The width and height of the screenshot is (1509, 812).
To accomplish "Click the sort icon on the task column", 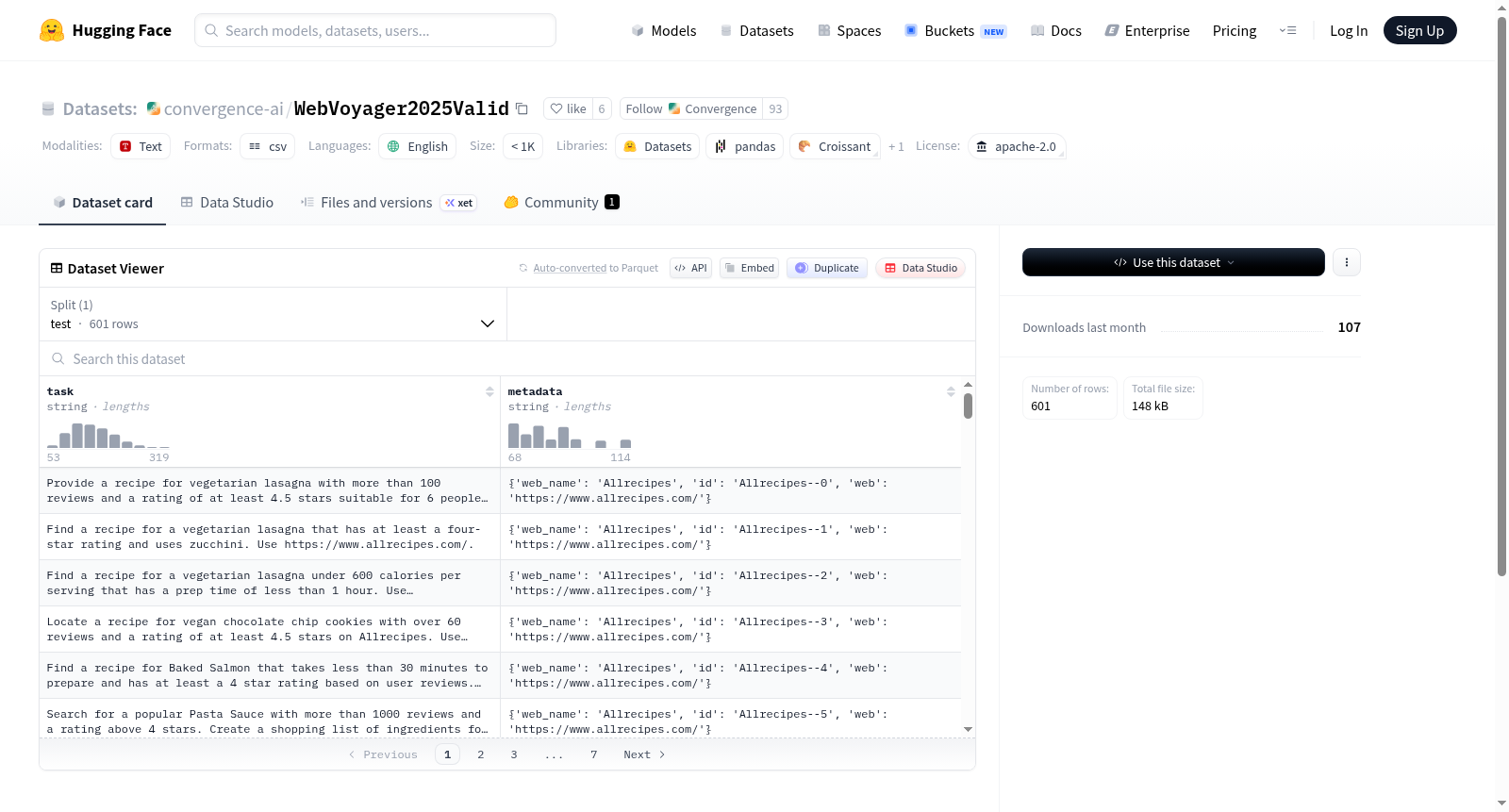I will (x=489, y=391).
